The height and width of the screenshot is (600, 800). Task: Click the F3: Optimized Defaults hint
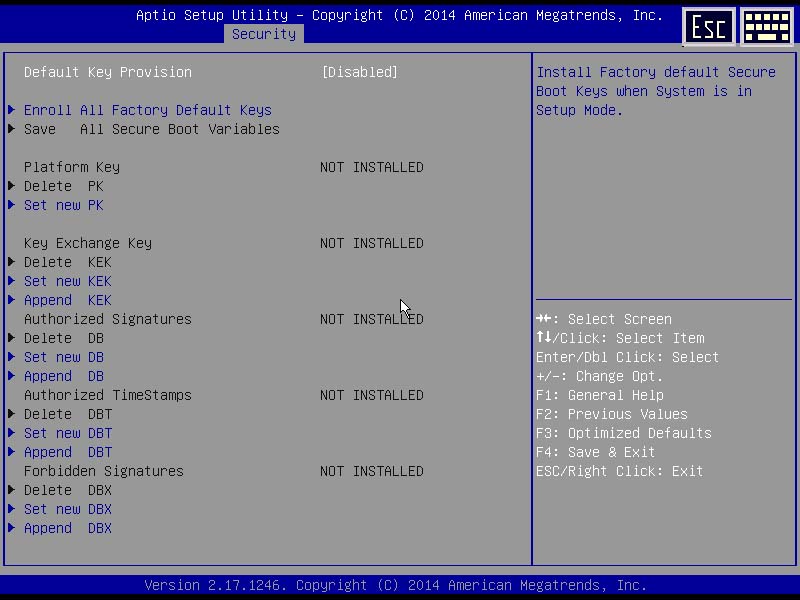point(623,433)
